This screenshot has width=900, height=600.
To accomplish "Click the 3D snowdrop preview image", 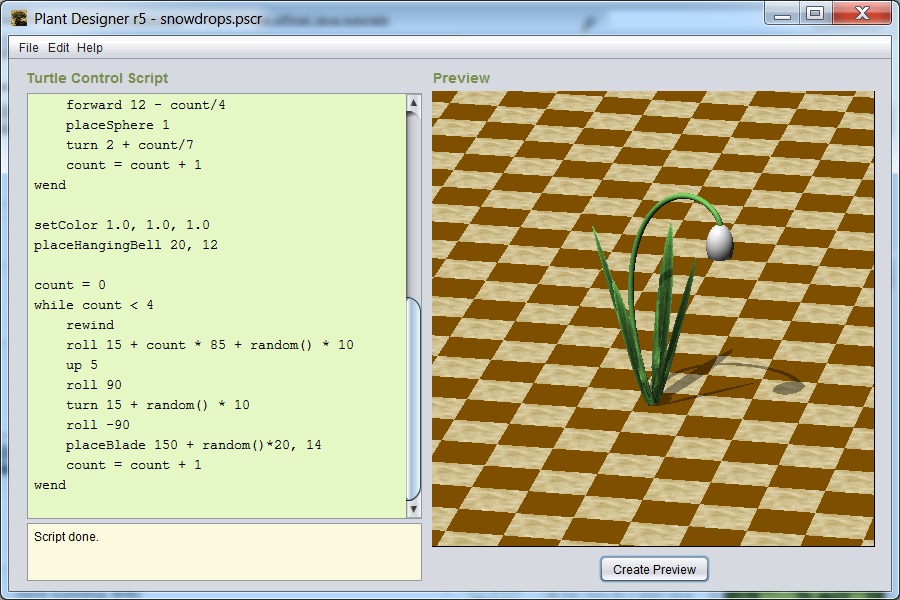I will click(x=653, y=319).
